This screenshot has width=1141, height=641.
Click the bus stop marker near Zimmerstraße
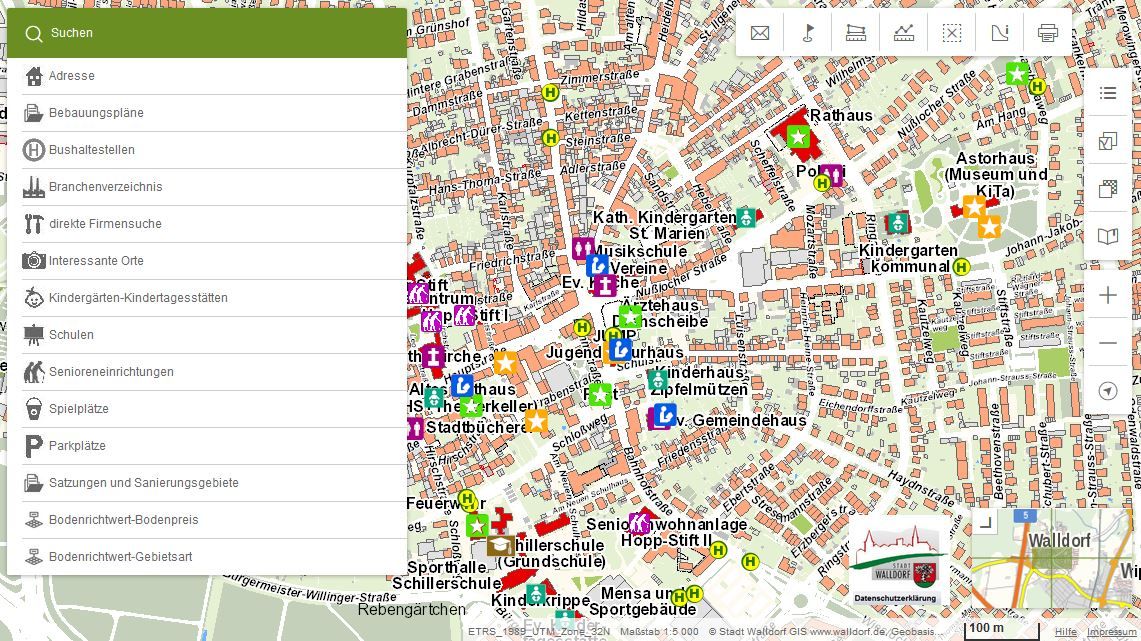tap(550, 92)
